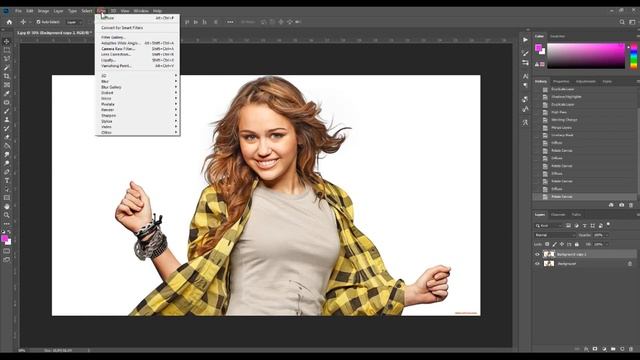
Task: Click the rainbow hue slider strip
Action: point(634,56)
